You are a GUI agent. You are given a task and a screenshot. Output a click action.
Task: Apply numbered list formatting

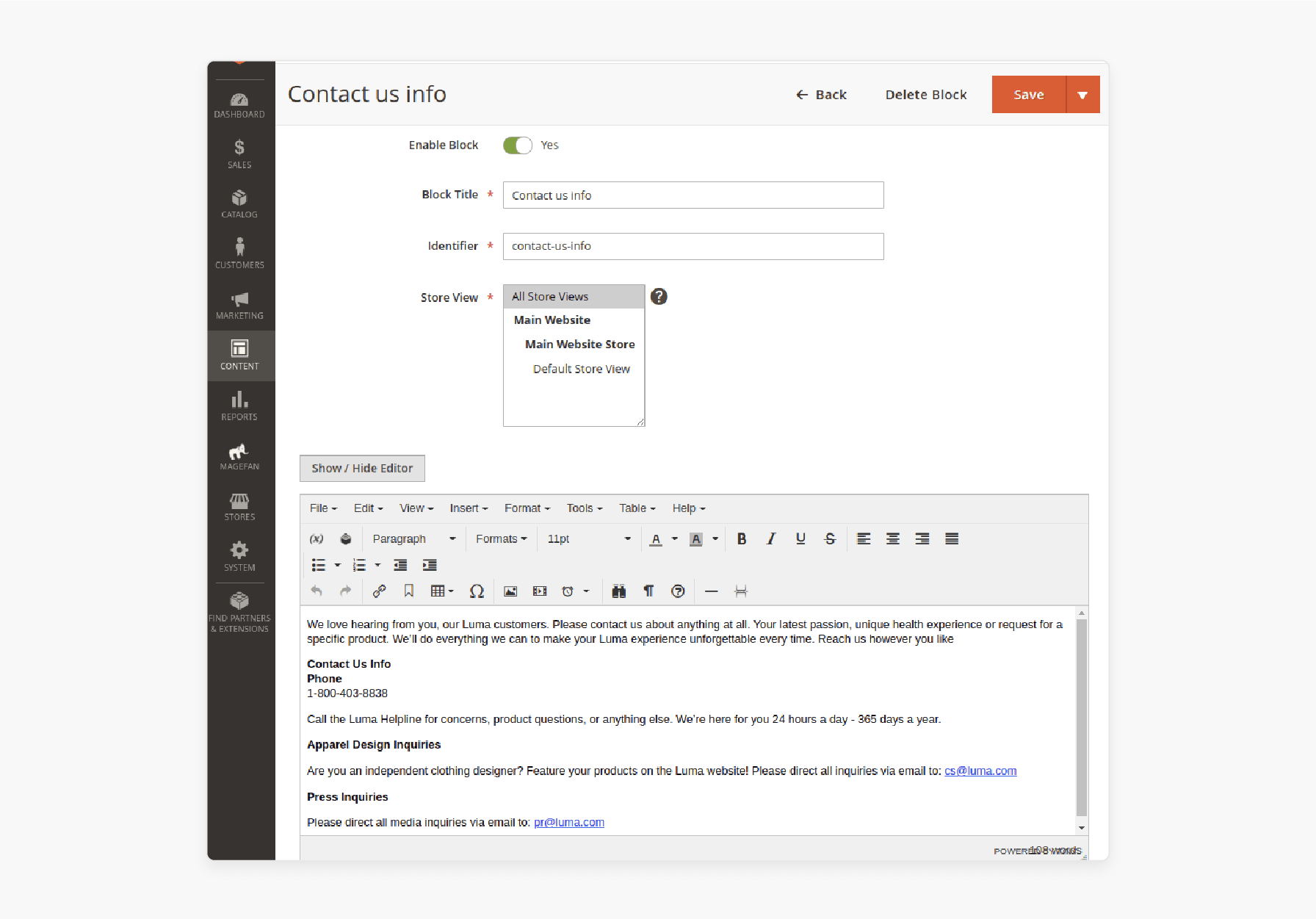[x=359, y=565]
